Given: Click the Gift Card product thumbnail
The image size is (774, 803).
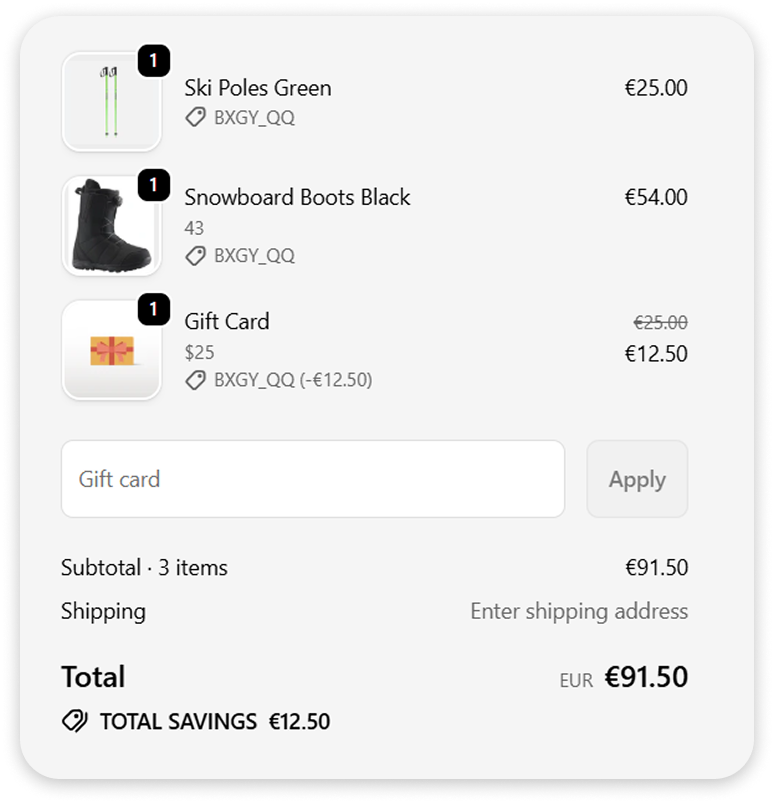Looking at the screenshot, I should [111, 350].
